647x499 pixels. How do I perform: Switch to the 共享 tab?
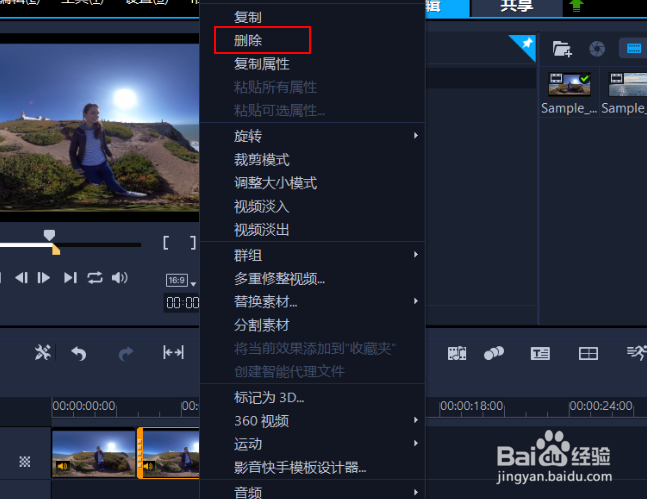[516, 6]
